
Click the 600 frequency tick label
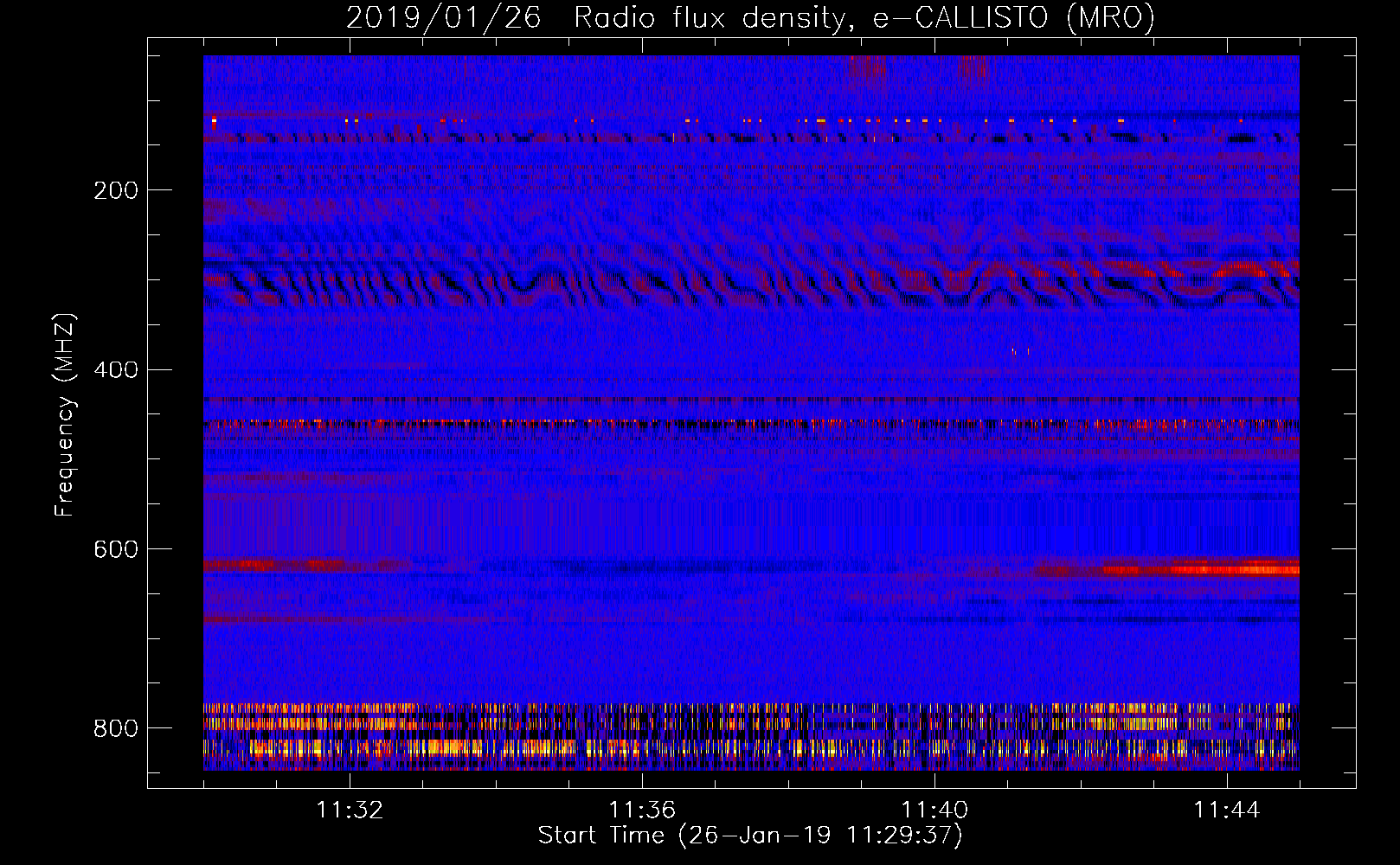click(116, 549)
